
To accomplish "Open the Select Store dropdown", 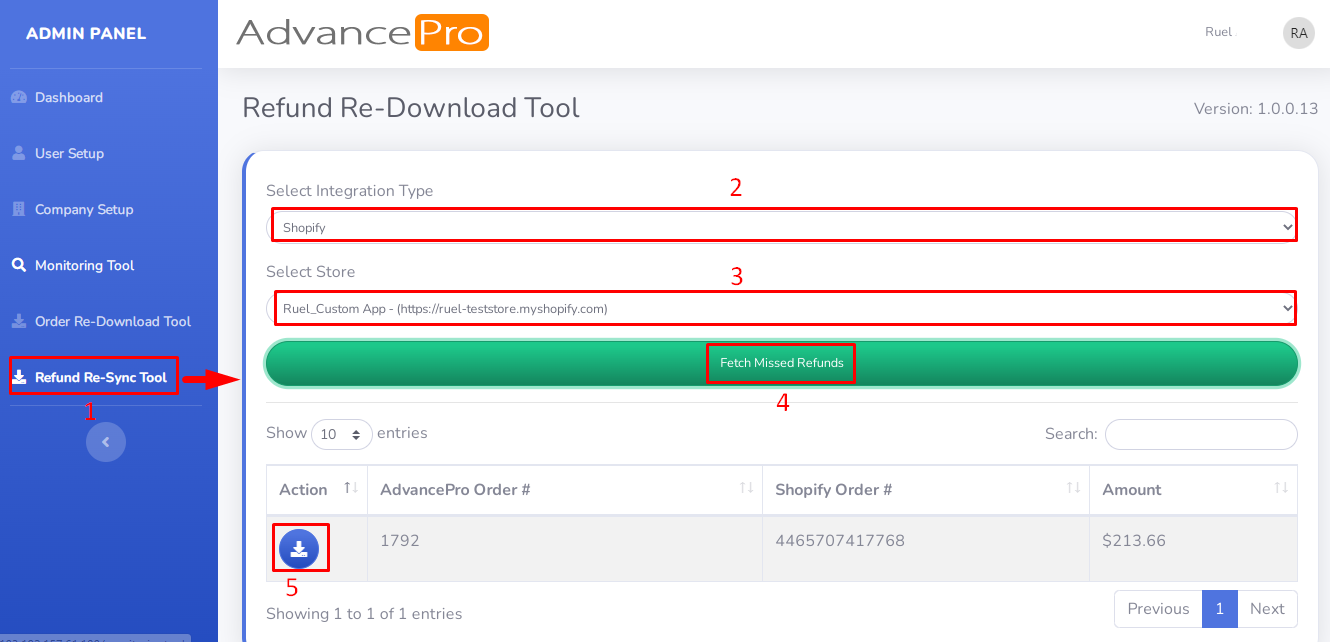I will pos(784,309).
